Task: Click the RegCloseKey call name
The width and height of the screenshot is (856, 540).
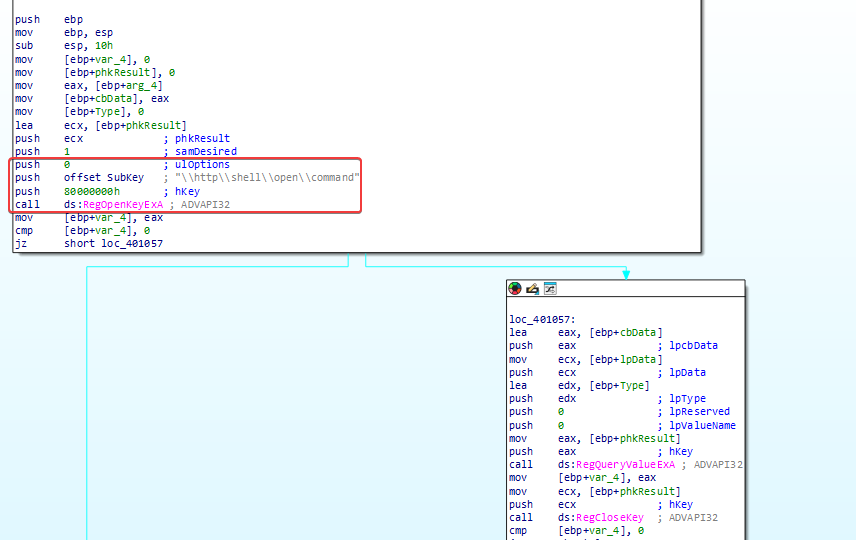Action: point(610,518)
